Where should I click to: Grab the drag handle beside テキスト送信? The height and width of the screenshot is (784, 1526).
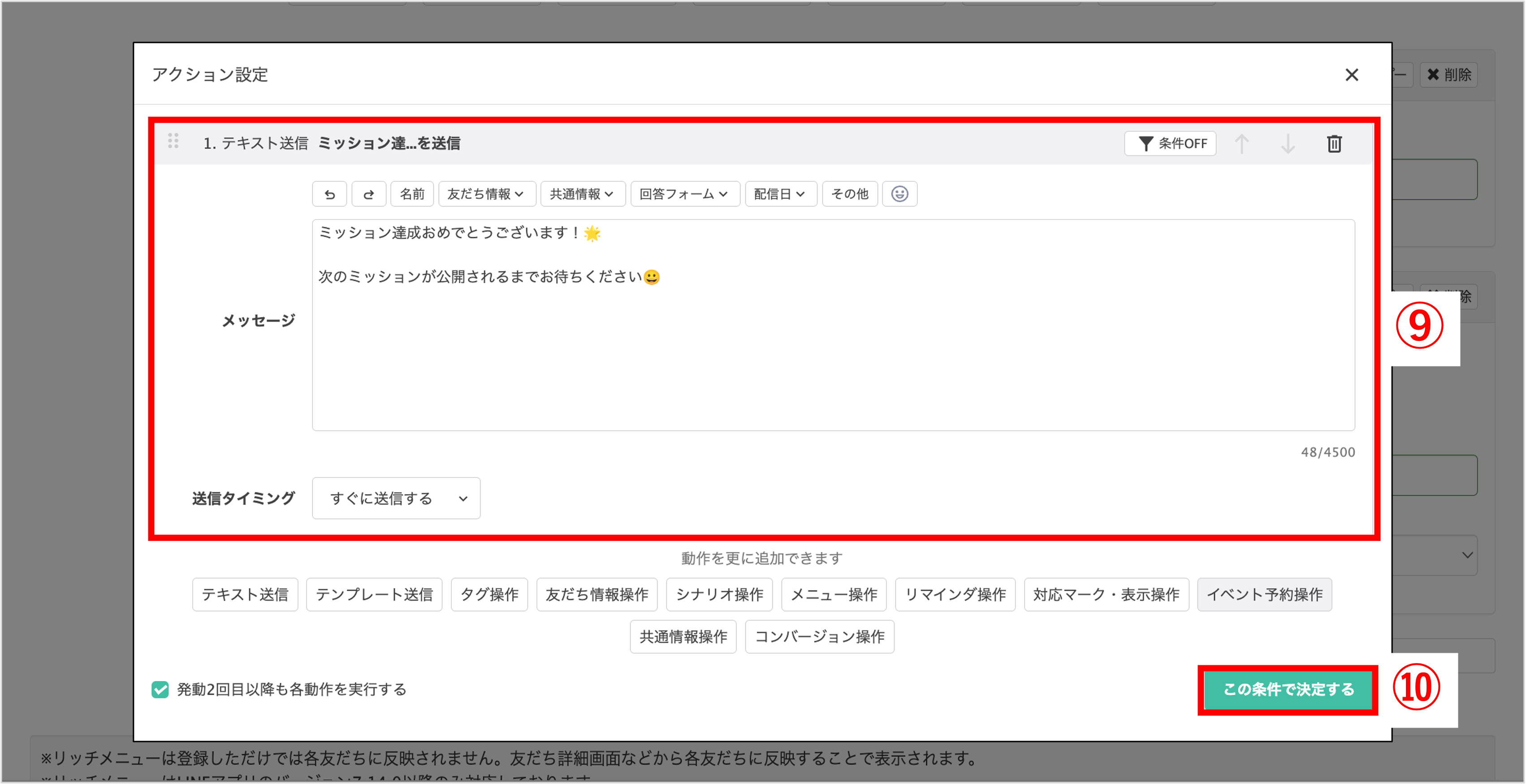tap(173, 141)
